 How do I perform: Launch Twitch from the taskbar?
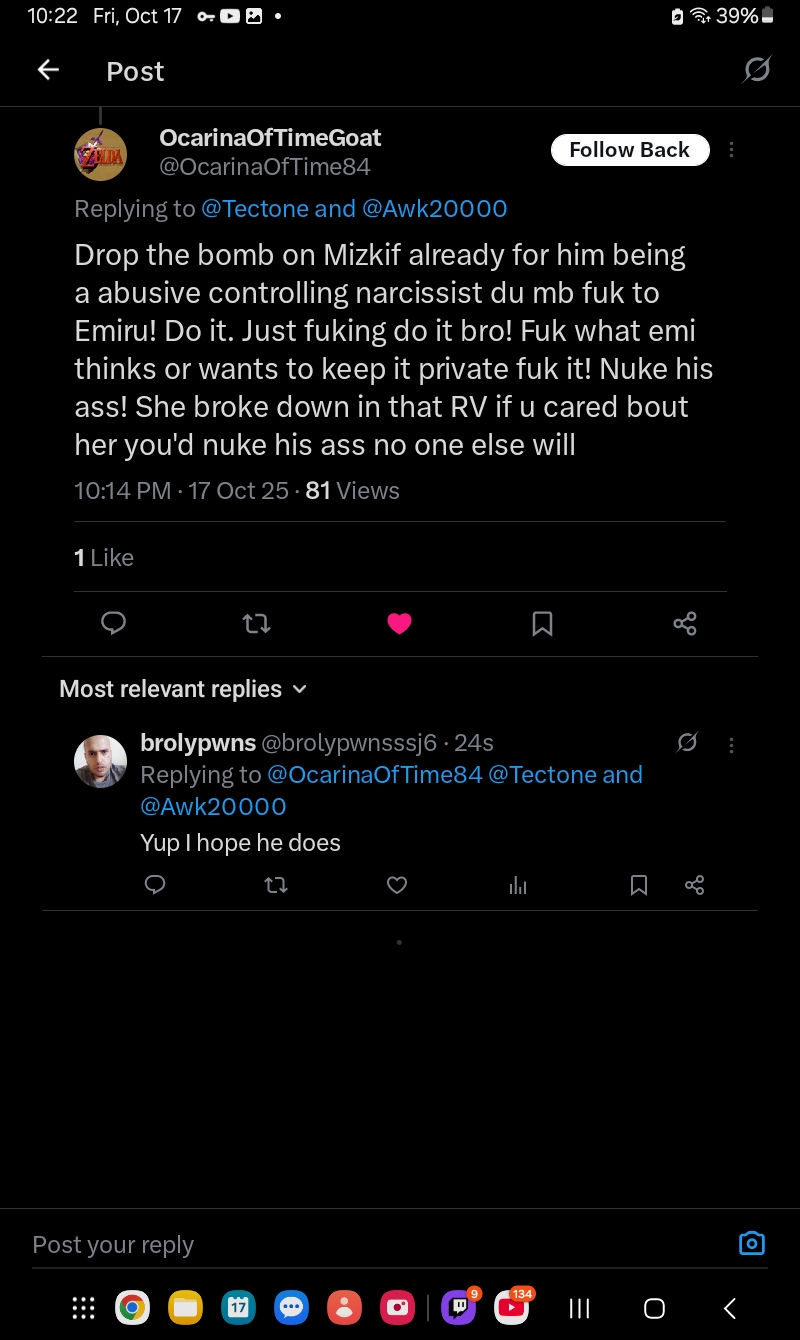point(459,1307)
